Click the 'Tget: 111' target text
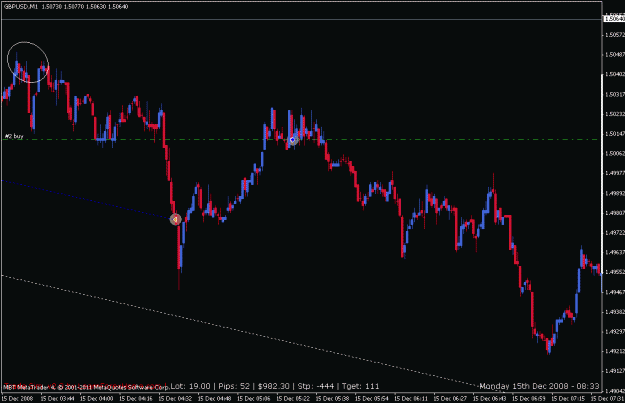The image size is (625, 403). 361,386
